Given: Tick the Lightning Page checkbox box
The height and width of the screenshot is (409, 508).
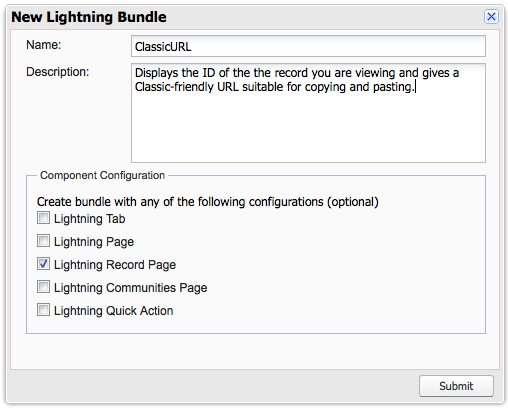Looking at the screenshot, I should point(43,241).
